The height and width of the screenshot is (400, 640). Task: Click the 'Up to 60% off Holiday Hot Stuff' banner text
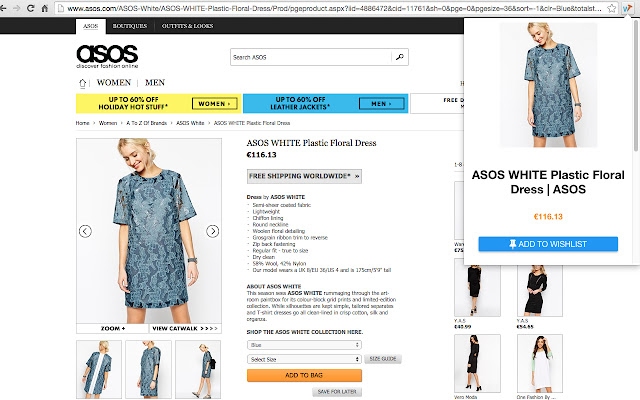[x=133, y=103]
